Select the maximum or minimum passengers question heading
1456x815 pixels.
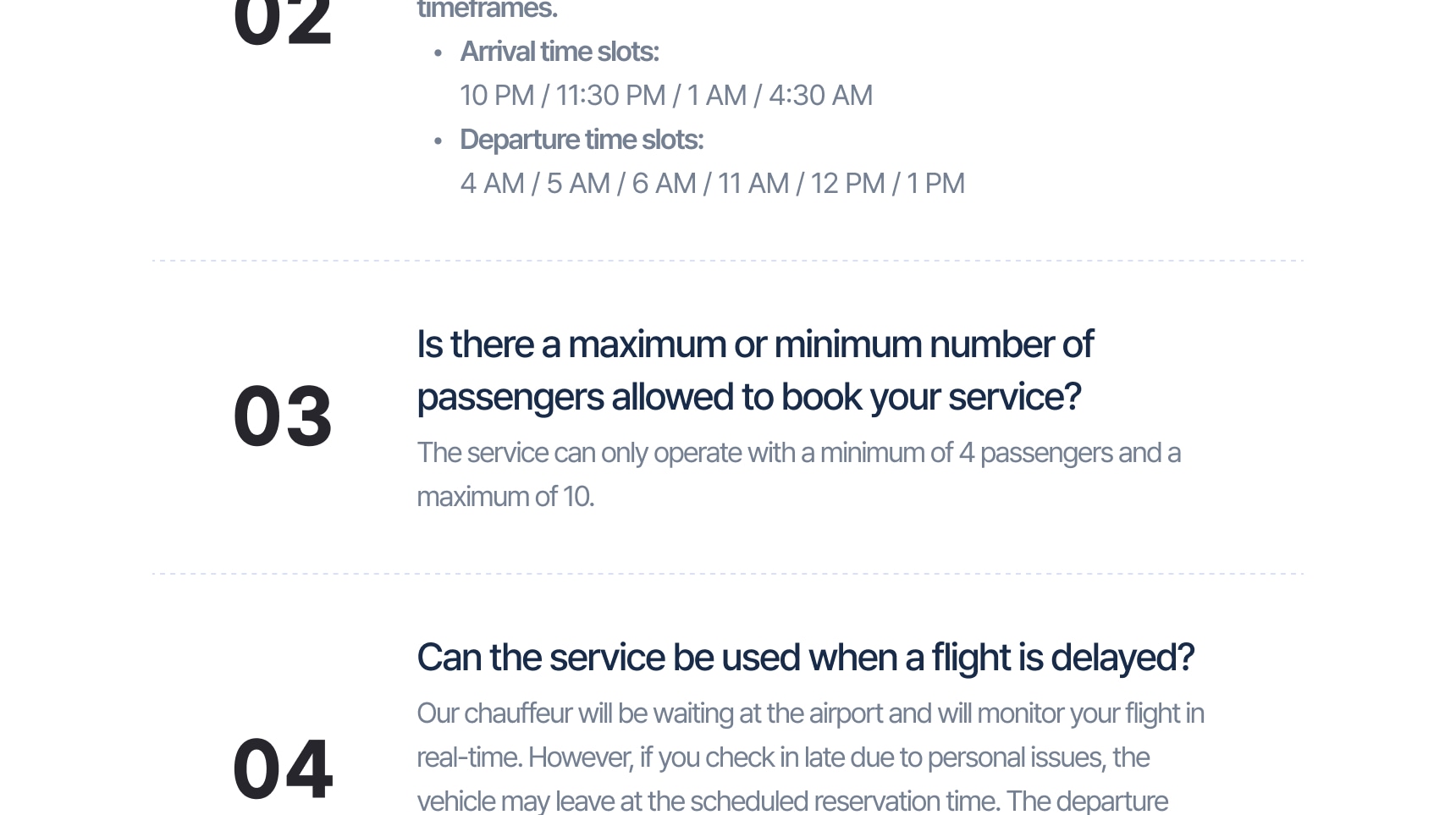click(755, 370)
